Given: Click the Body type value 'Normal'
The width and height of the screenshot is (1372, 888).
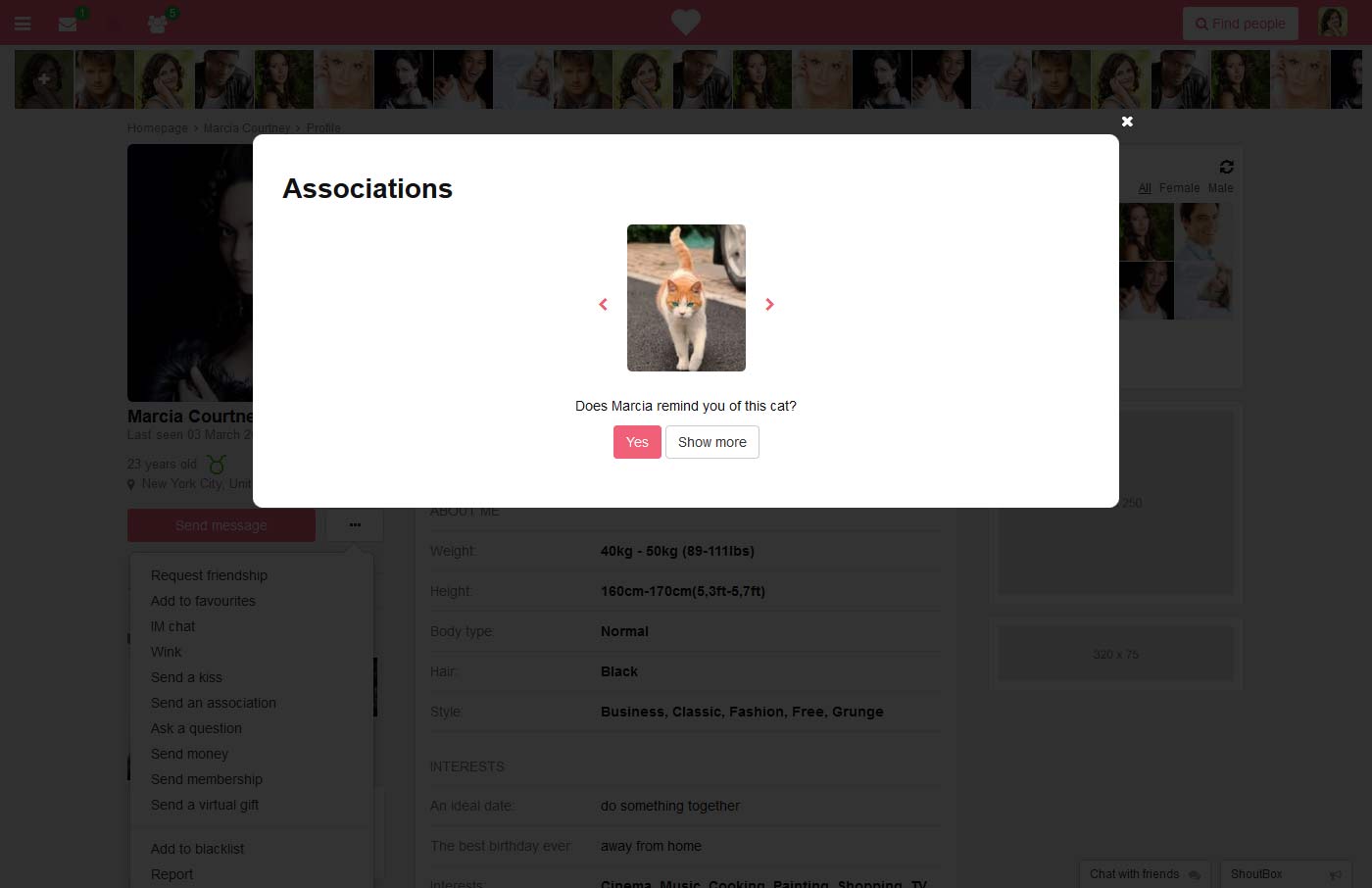Looking at the screenshot, I should [x=624, y=631].
